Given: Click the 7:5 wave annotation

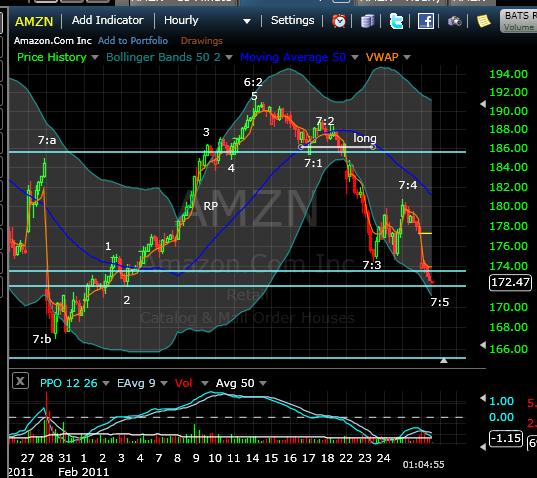Looking at the screenshot, I should point(440,302).
